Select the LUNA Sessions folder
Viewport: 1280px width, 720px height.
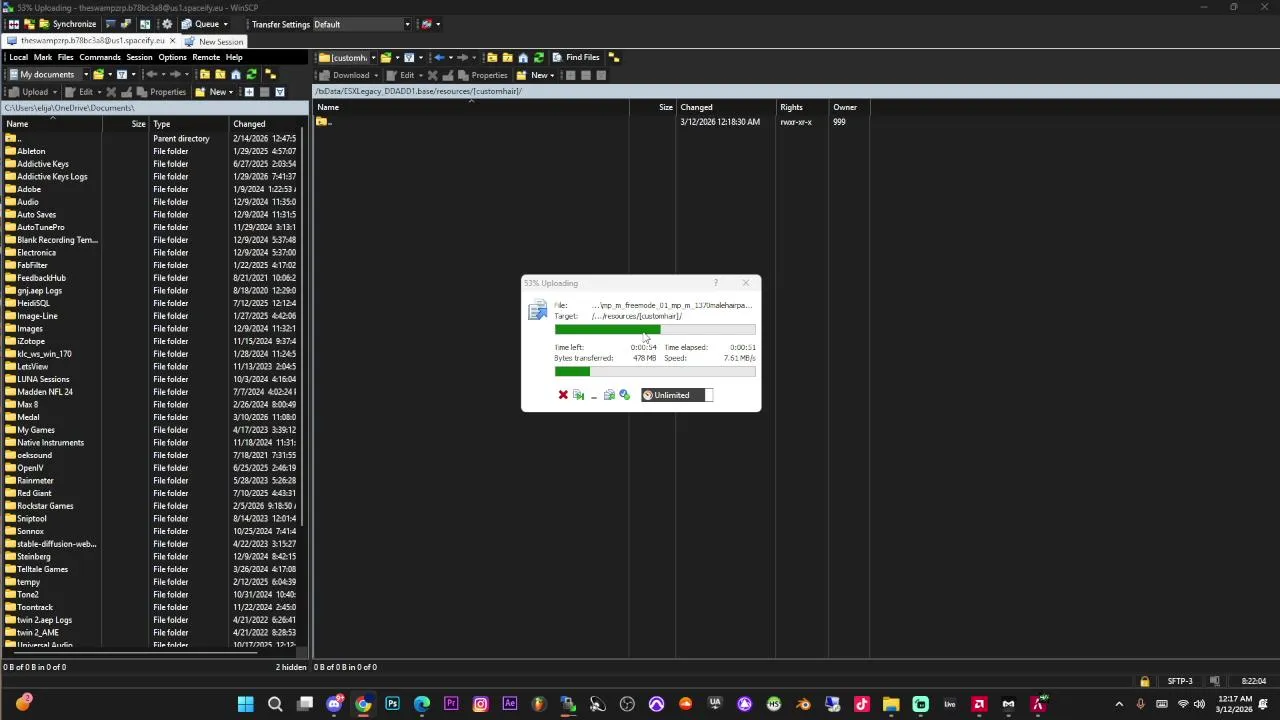(43, 379)
